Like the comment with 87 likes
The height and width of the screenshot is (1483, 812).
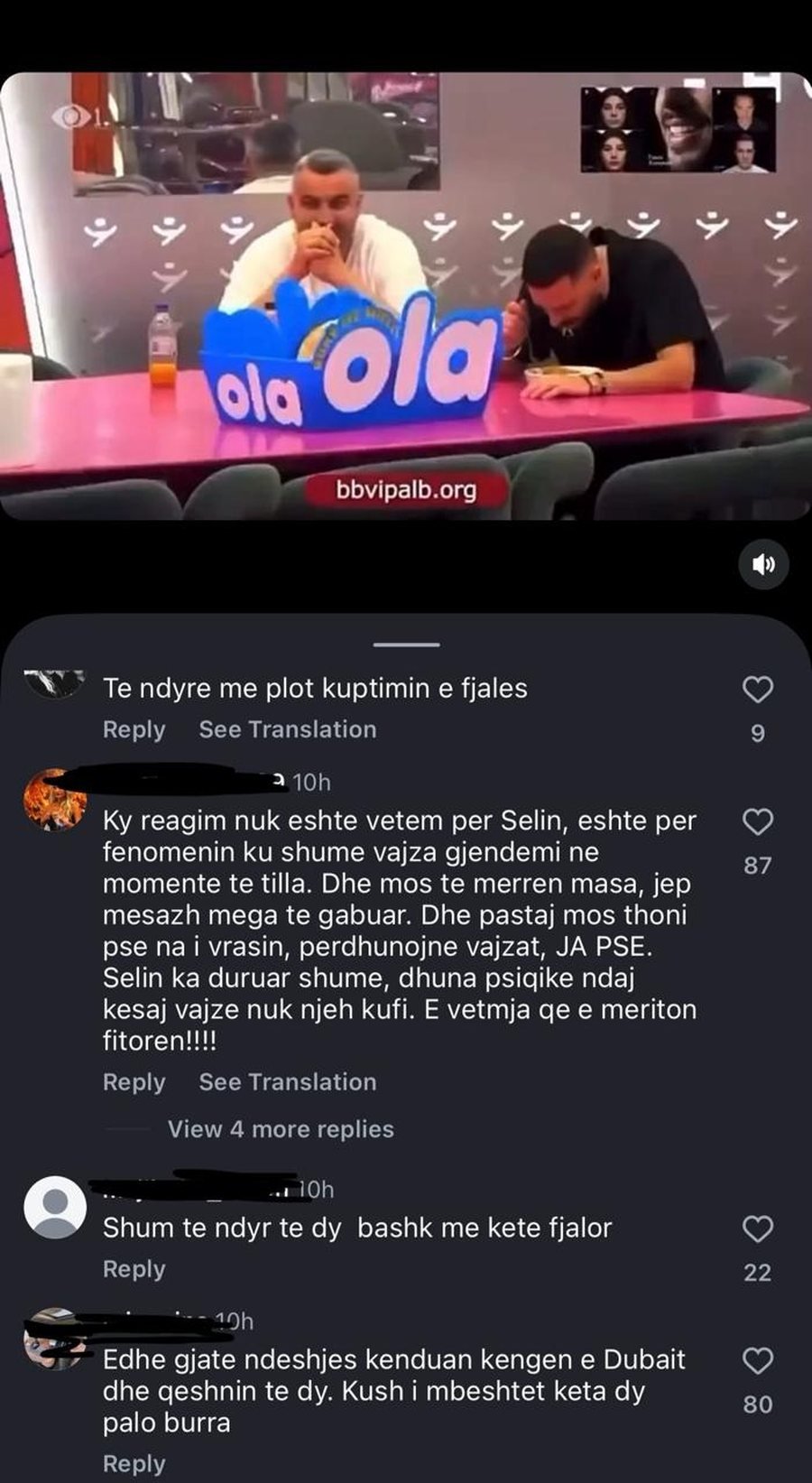(757, 822)
